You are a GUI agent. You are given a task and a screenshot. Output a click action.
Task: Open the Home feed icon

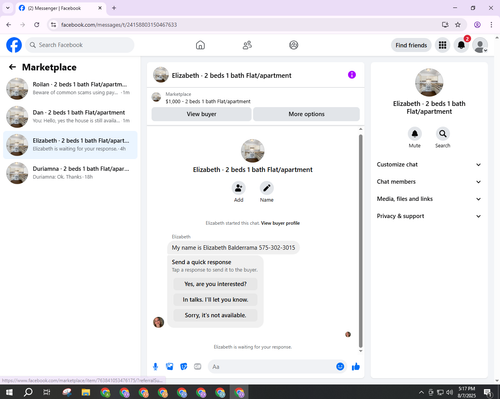[x=200, y=45]
